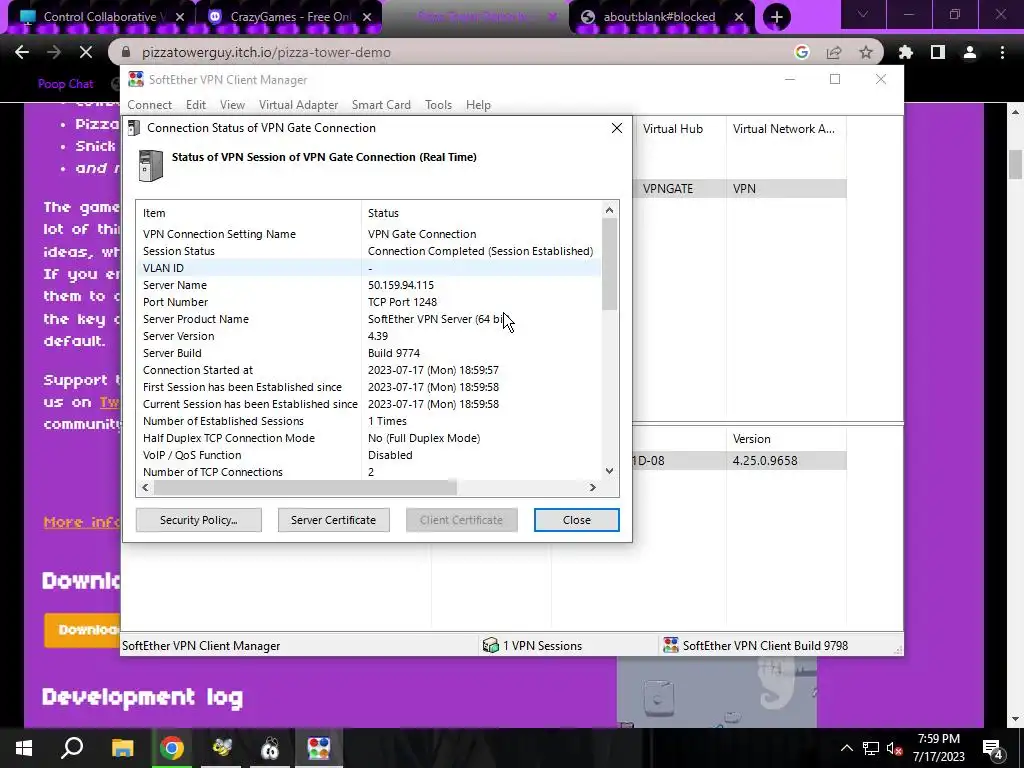
Task: Open the Connect menu in SoftEther VPN Manager
Action: 150,105
